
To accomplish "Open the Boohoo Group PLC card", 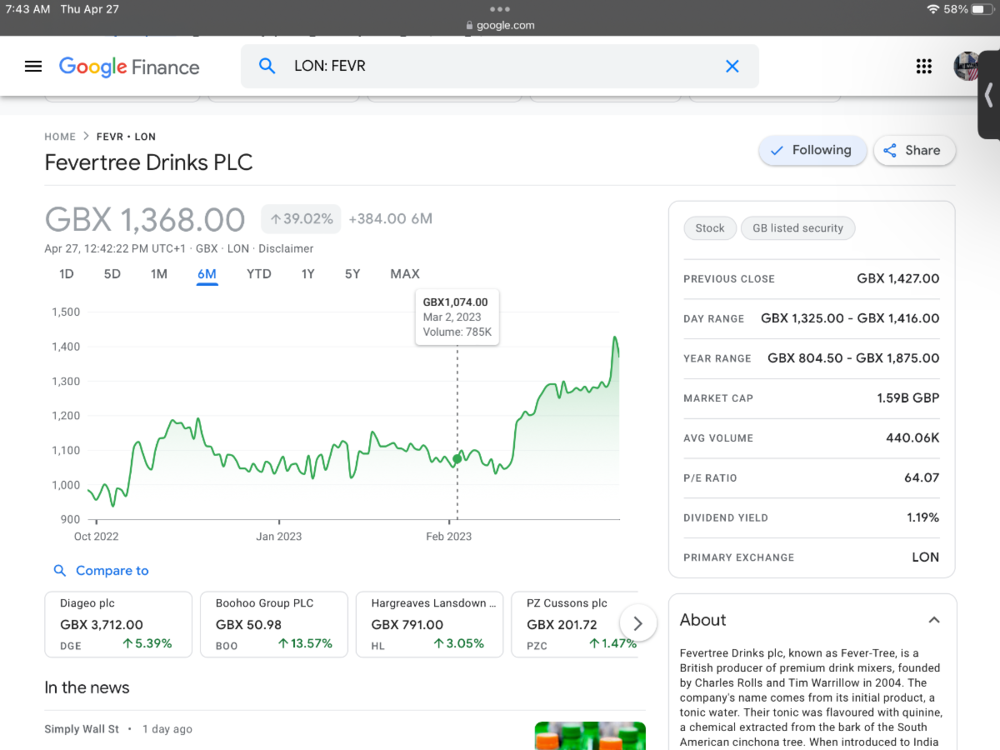I will 274,624.
